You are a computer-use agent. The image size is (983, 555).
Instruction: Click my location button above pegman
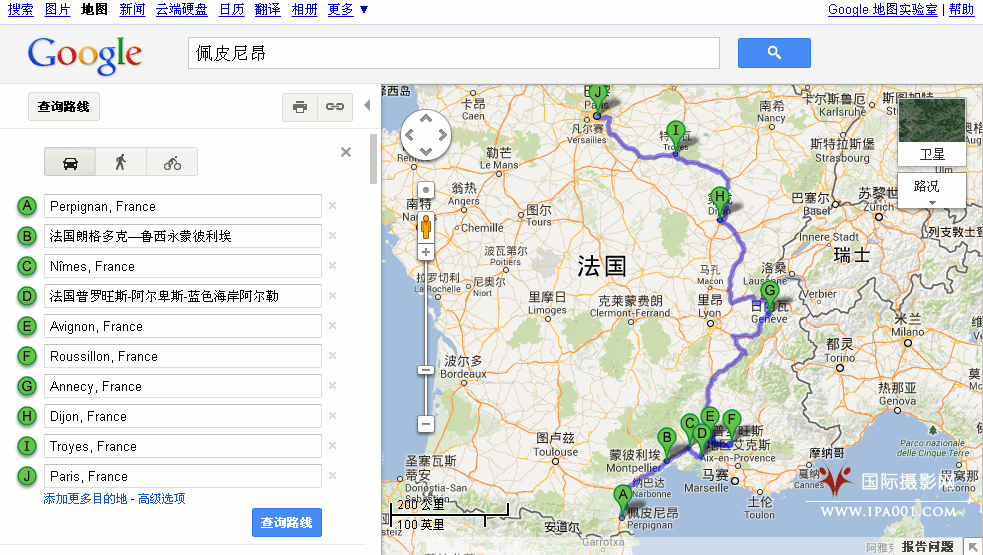(426, 190)
